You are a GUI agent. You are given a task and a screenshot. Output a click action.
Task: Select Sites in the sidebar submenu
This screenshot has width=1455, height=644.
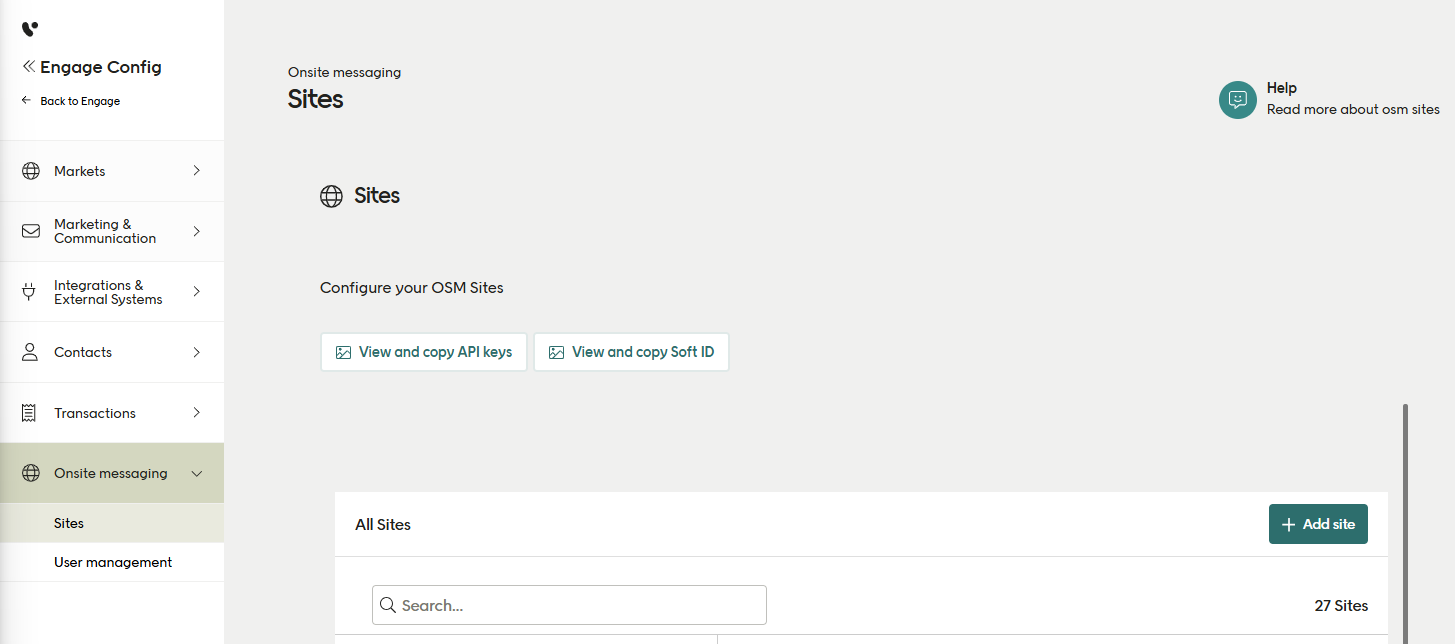(69, 523)
